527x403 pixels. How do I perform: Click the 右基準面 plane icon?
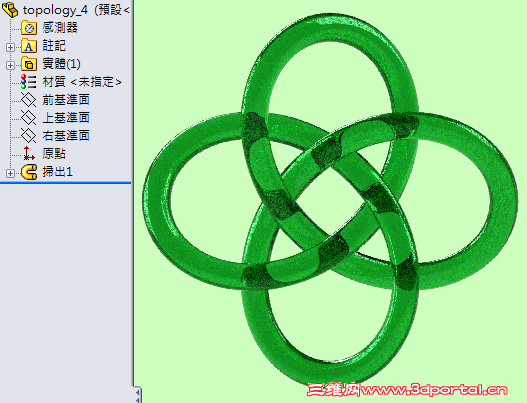29,136
